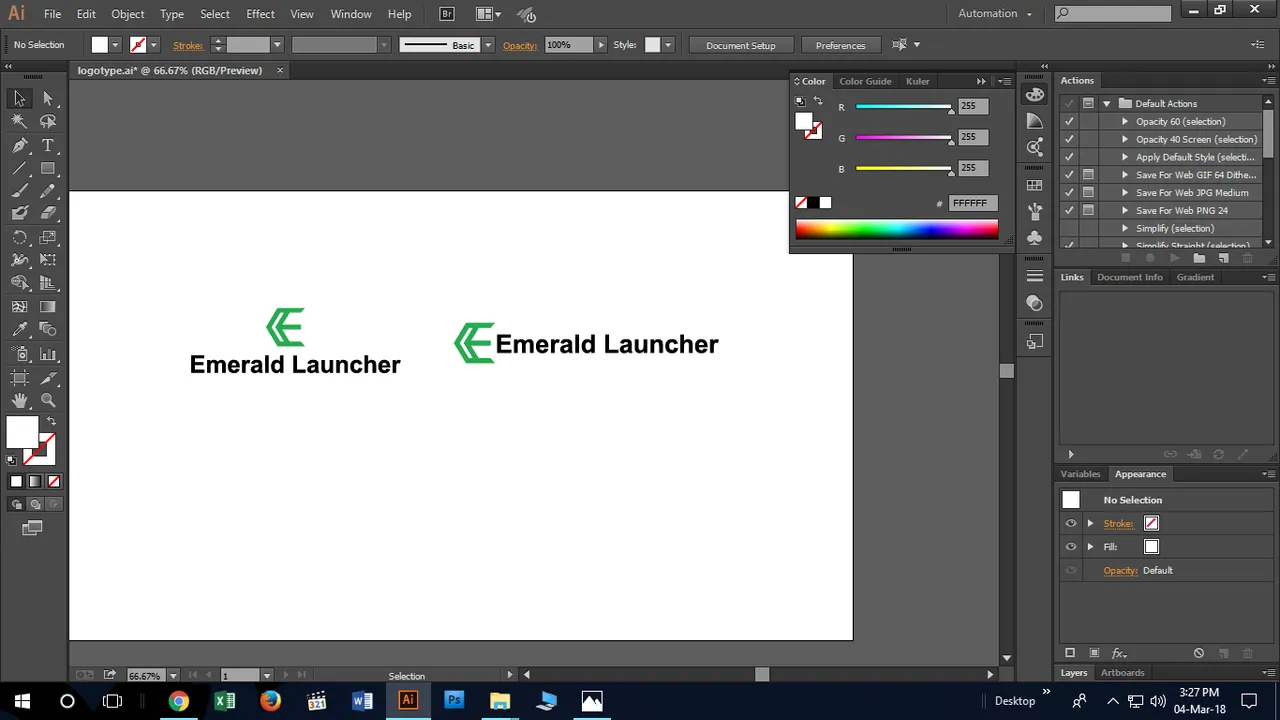This screenshot has height=720, width=1280.
Task: Expand the Simplify (selection) action
Action: pyautogui.click(x=1125, y=228)
